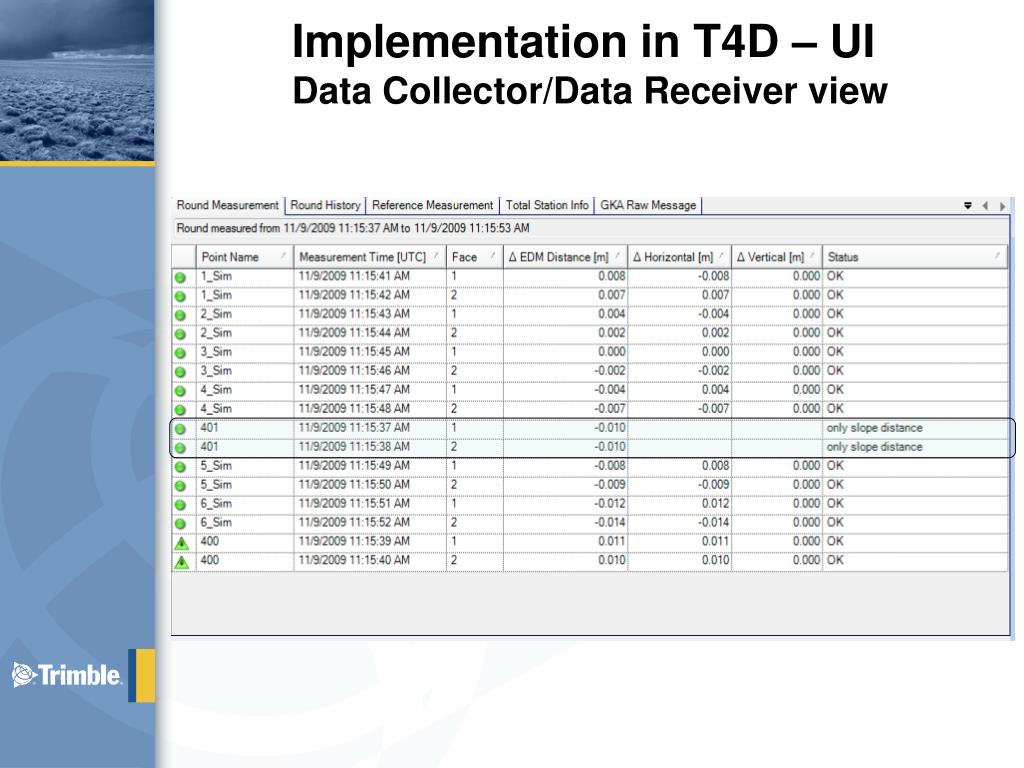
Task: Click green status icon for 401 at 11:15:38
Action: [x=181, y=448]
